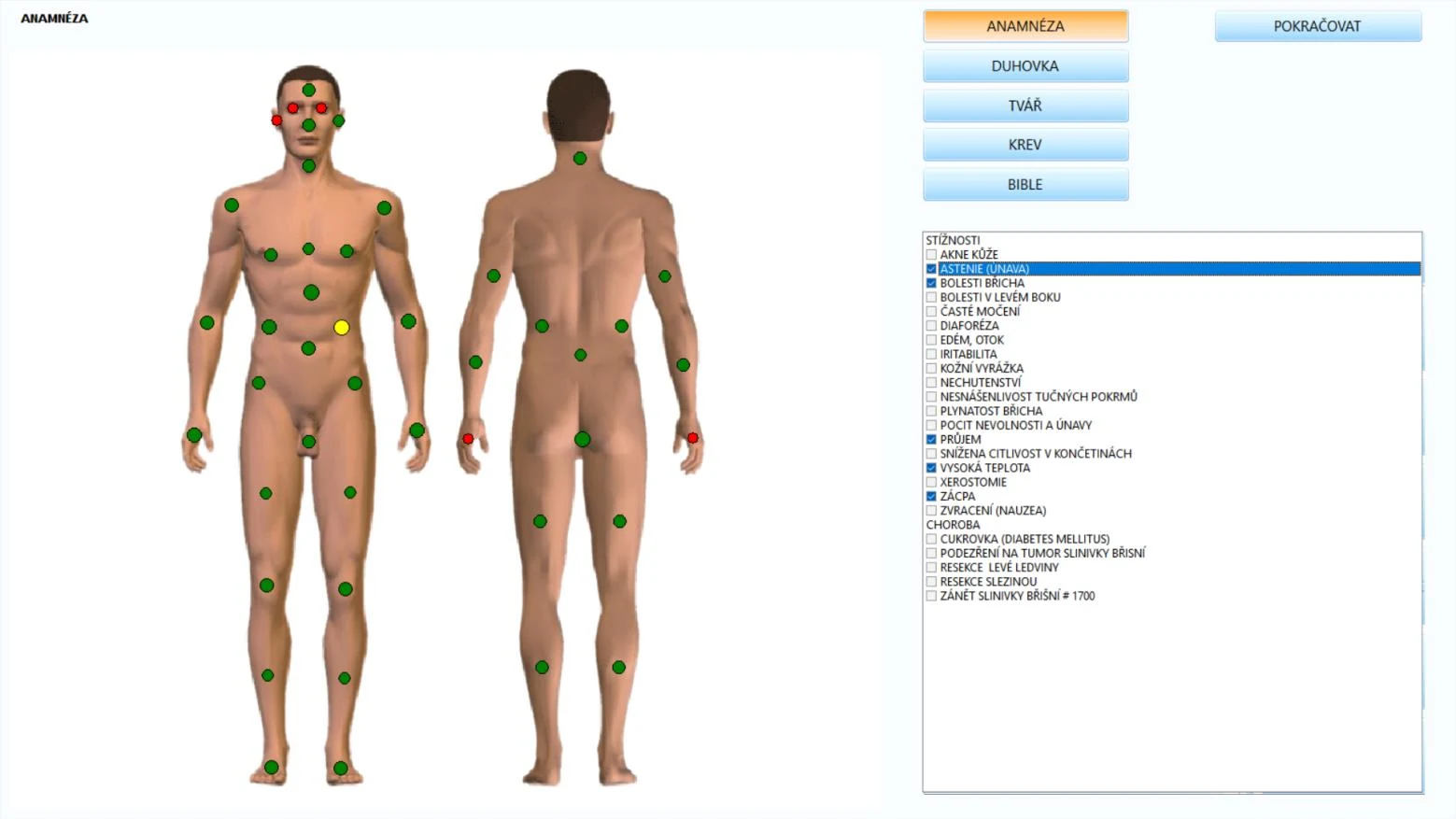Click the yellow point on the front abdomen
The width and height of the screenshot is (1456, 819).
coord(342,327)
